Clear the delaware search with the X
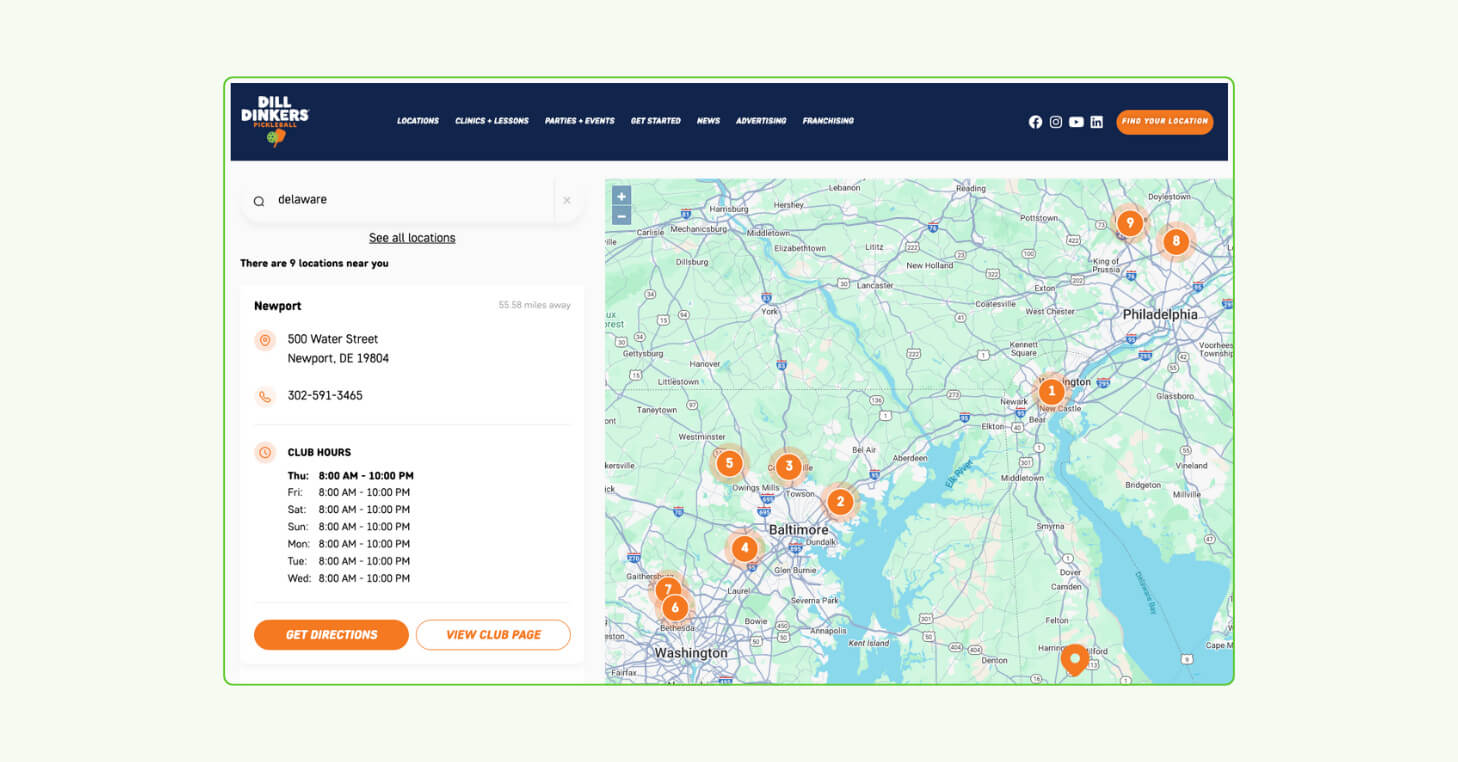The height and width of the screenshot is (762, 1458). 567,200
